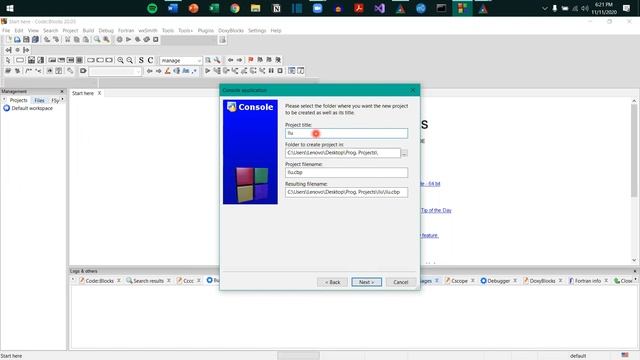Click the highlight marker pen icon

coord(167,71)
